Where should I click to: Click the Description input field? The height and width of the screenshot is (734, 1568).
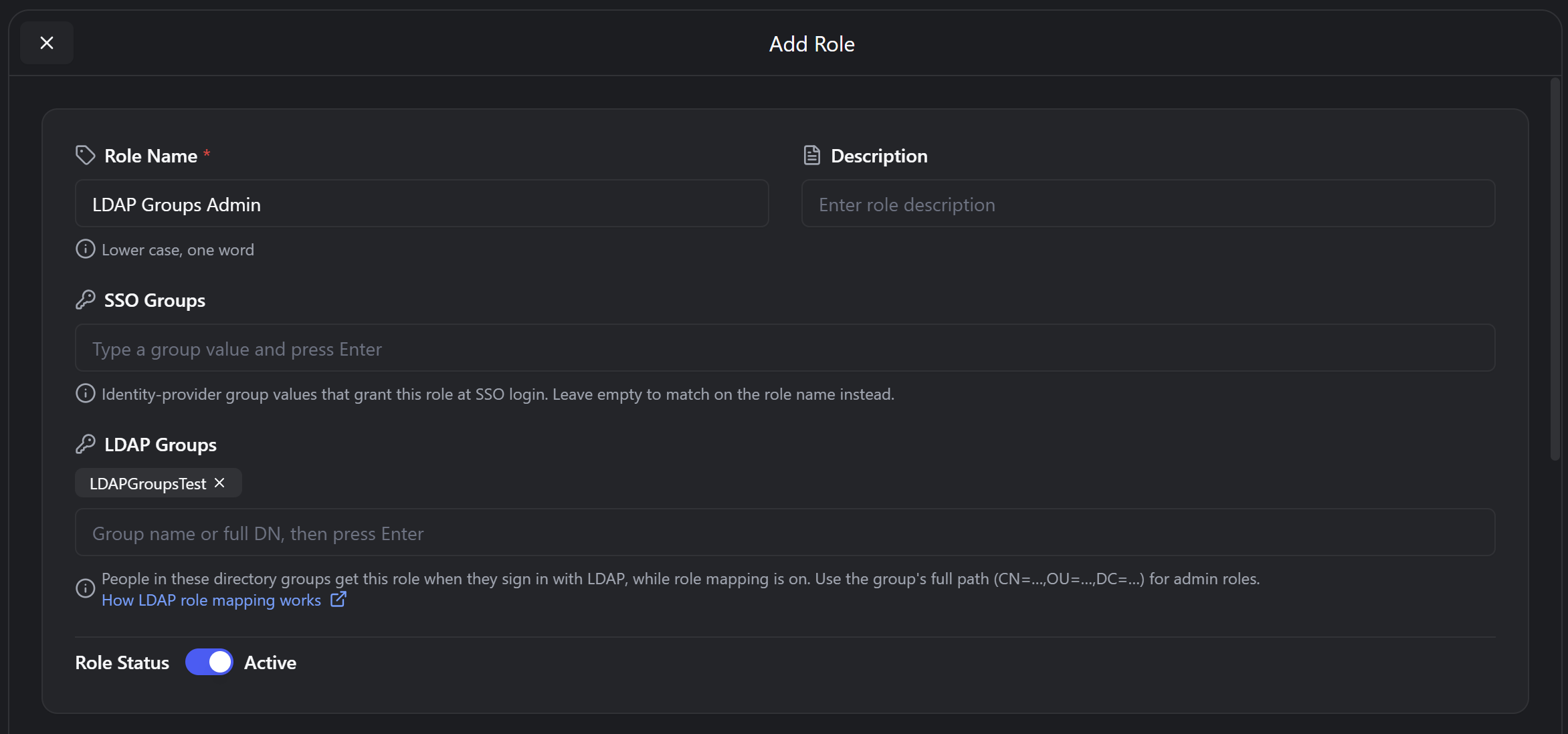tap(1148, 203)
